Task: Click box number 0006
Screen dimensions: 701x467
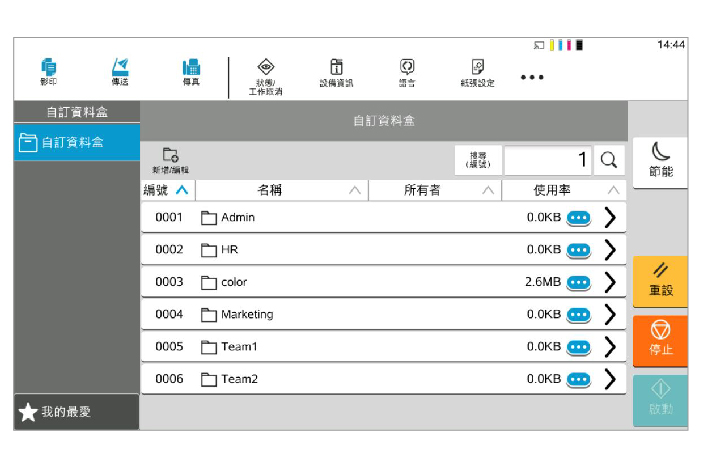Action: pos(169,379)
